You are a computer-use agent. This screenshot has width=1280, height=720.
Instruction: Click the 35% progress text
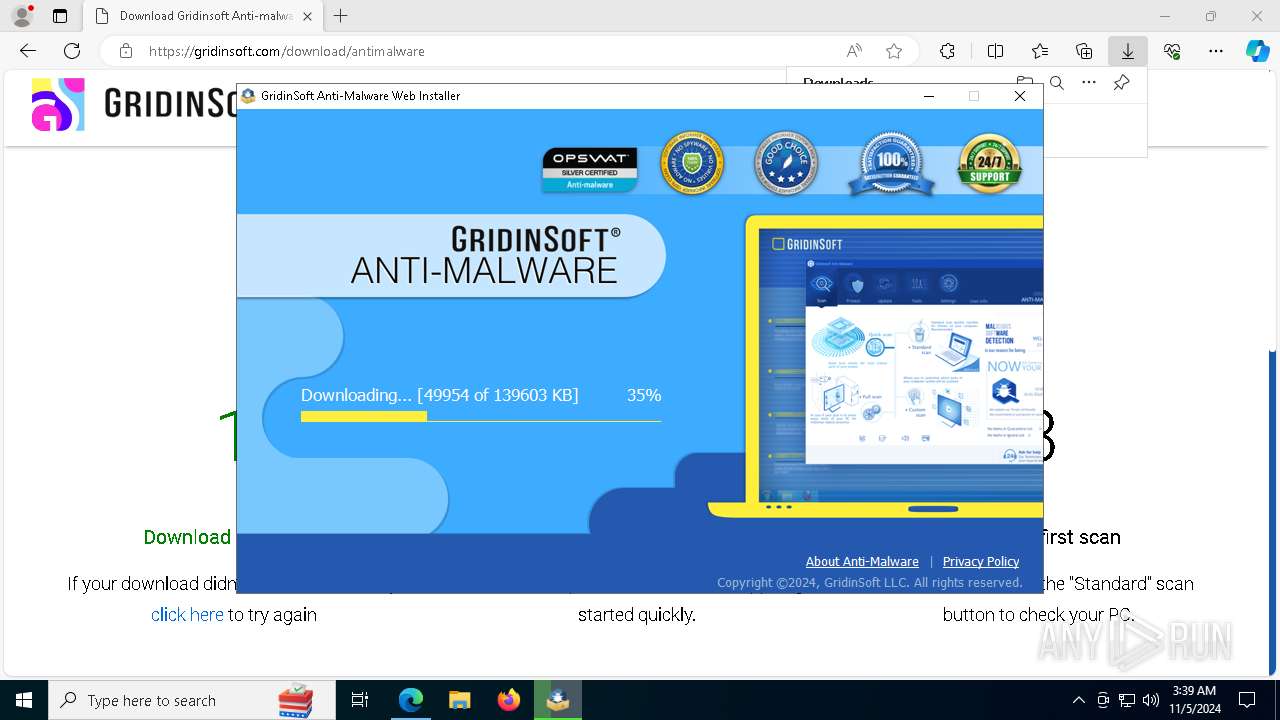click(x=644, y=395)
